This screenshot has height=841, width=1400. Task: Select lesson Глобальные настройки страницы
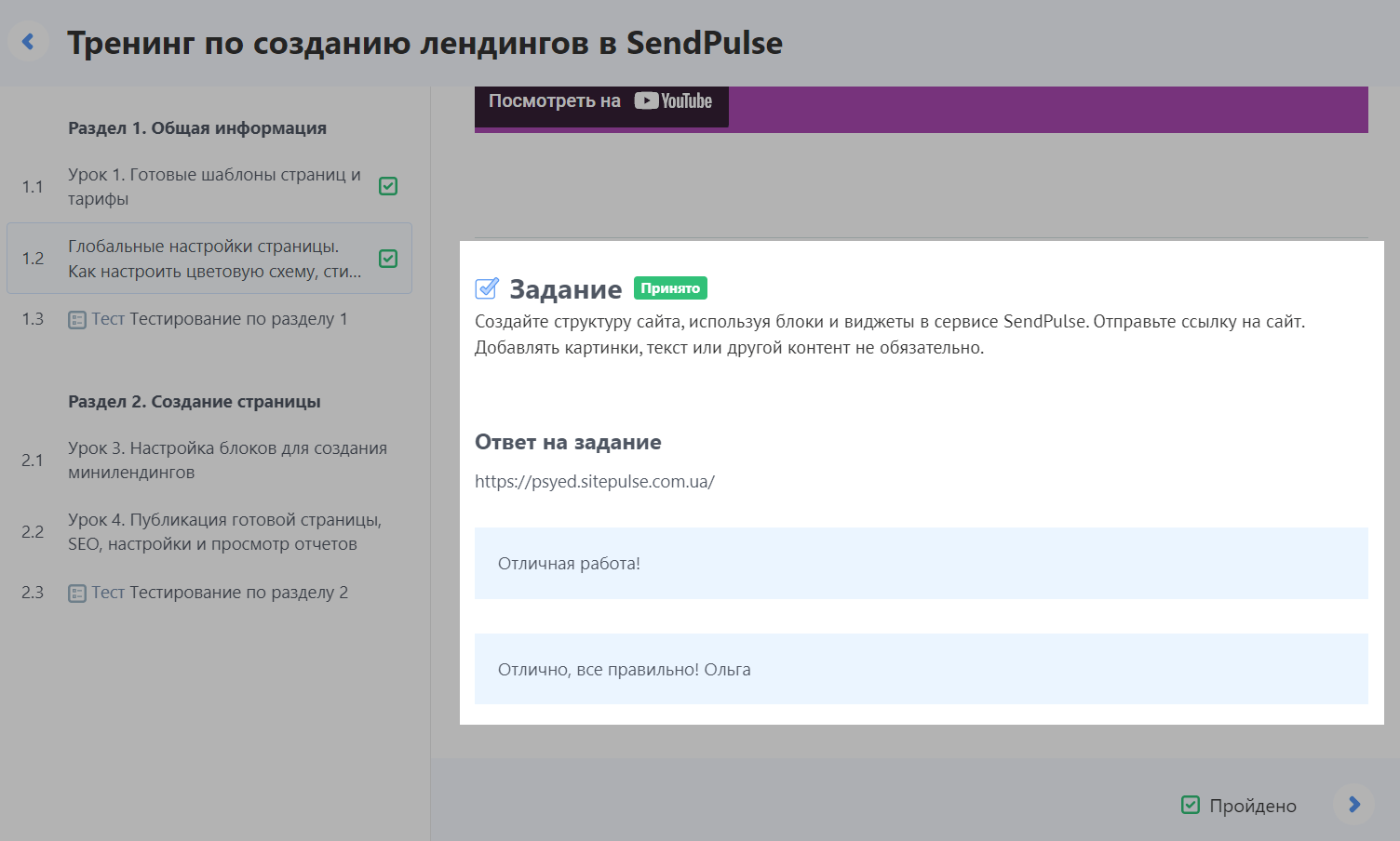pyautogui.click(x=209, y=259)
